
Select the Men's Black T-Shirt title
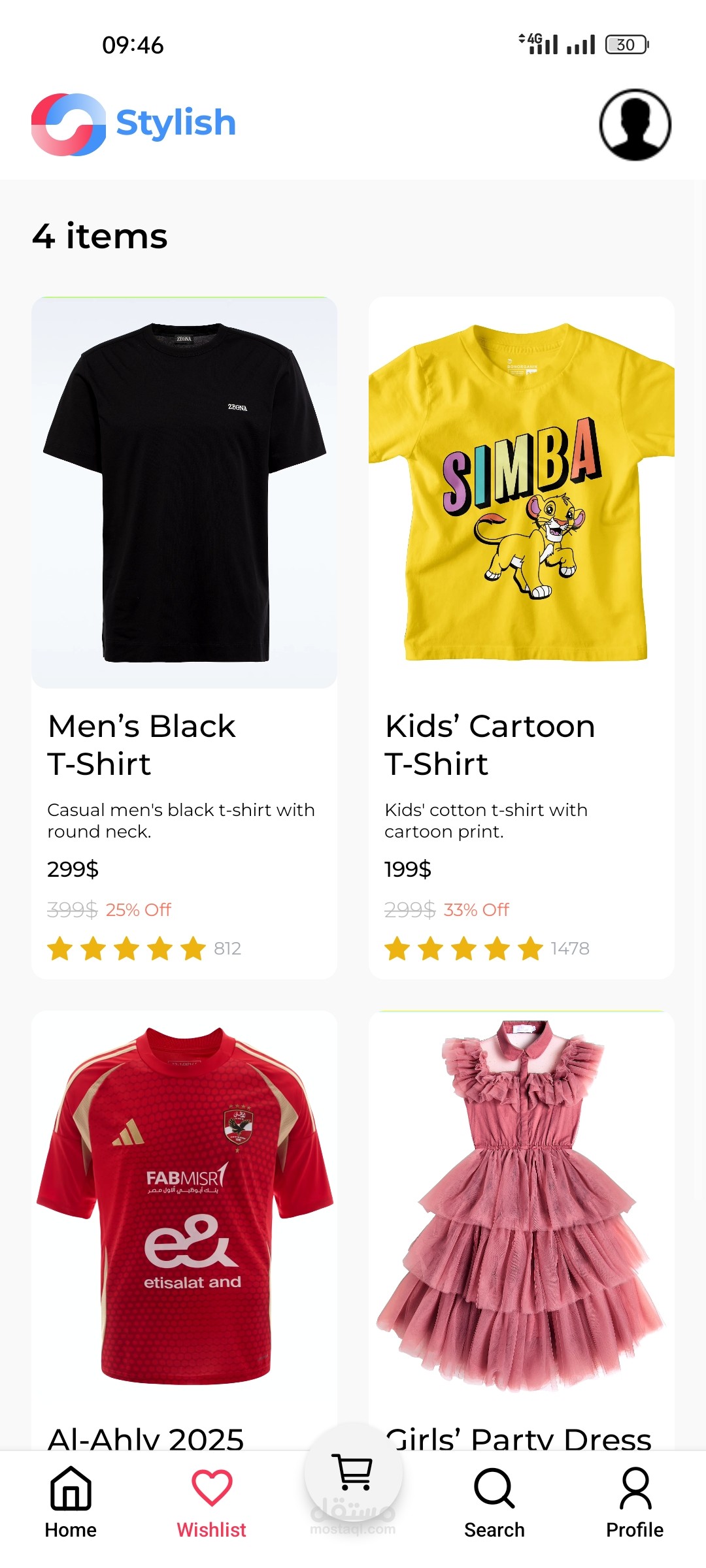(x=141, y=745)
